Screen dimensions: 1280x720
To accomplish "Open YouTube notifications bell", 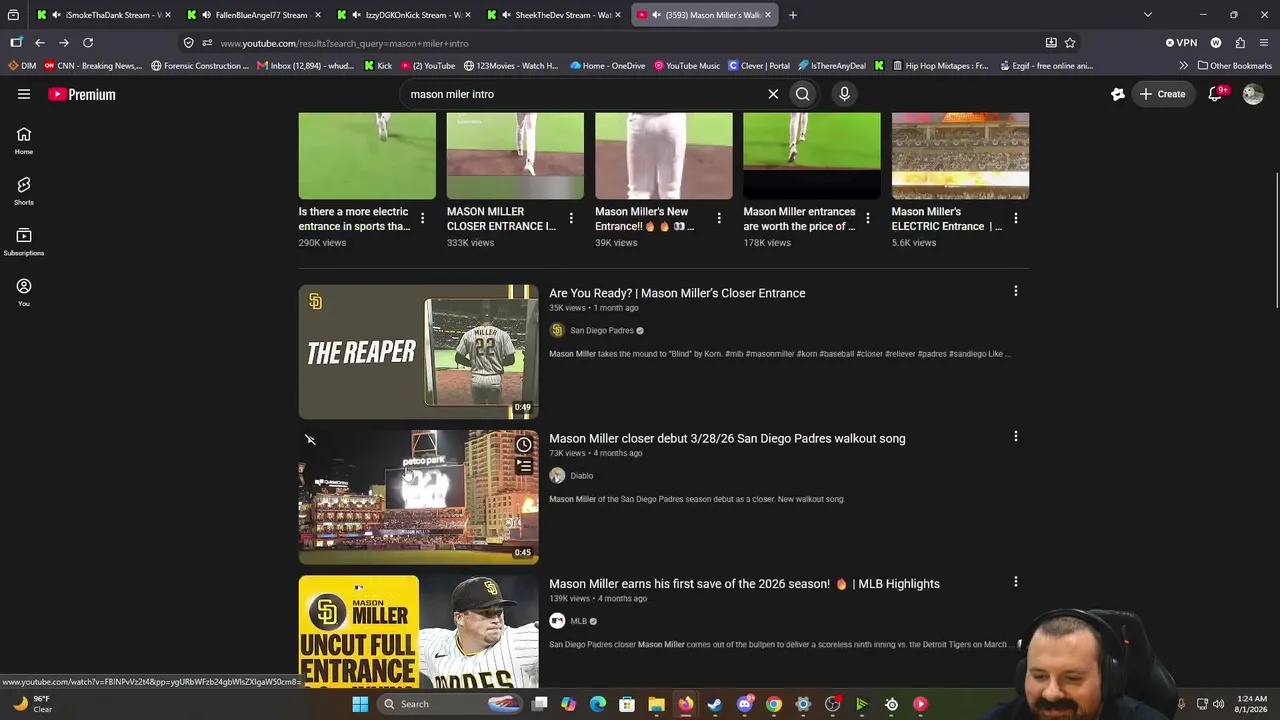I will (x=1215, y=94).
